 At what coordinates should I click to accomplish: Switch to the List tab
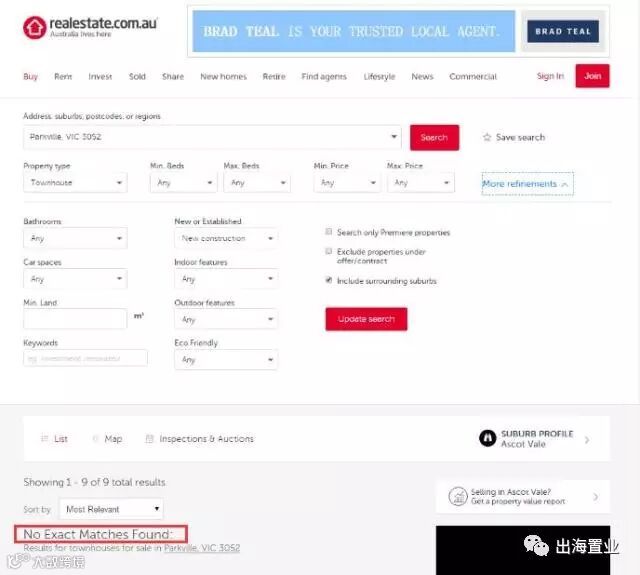60,439
